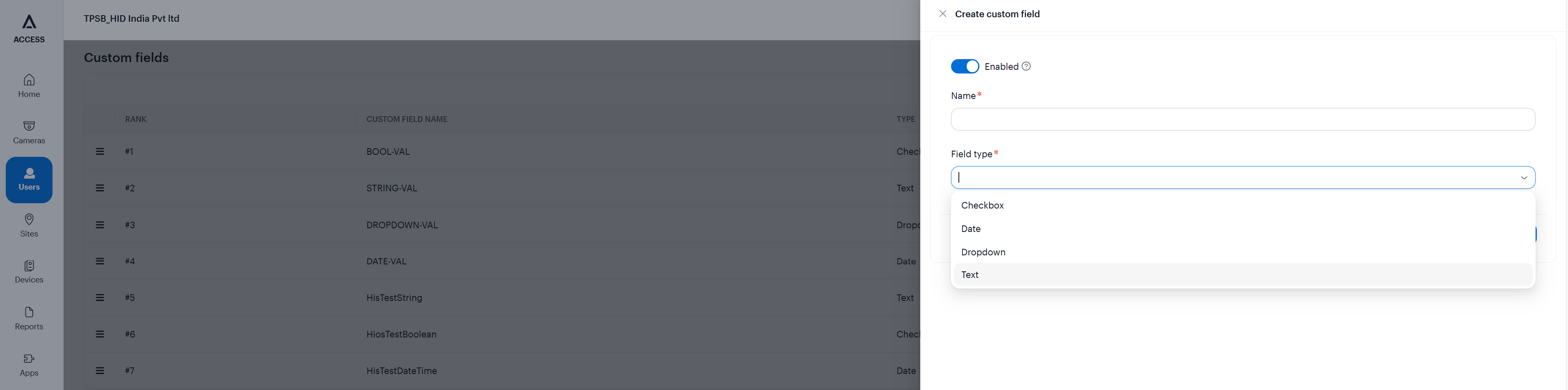1568x390 pixels.
Task: Open Reports in sidebar
Action: (29, 319)
